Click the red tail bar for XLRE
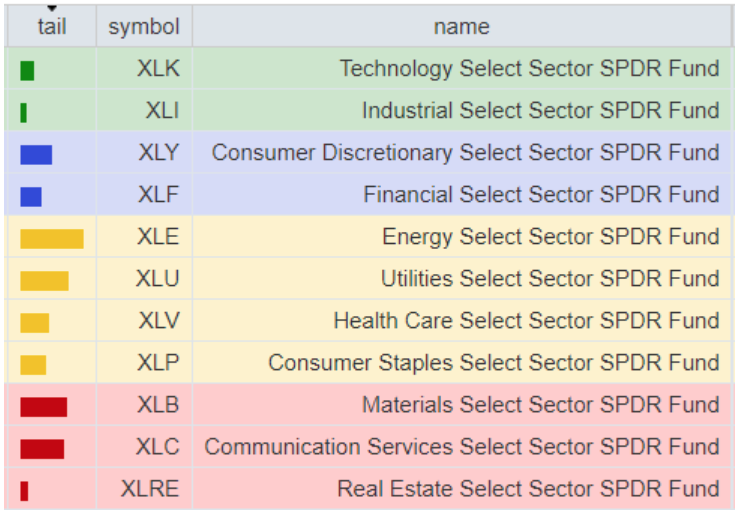The image size is (736, 510). pyautogui.click(x=24, y=490)
